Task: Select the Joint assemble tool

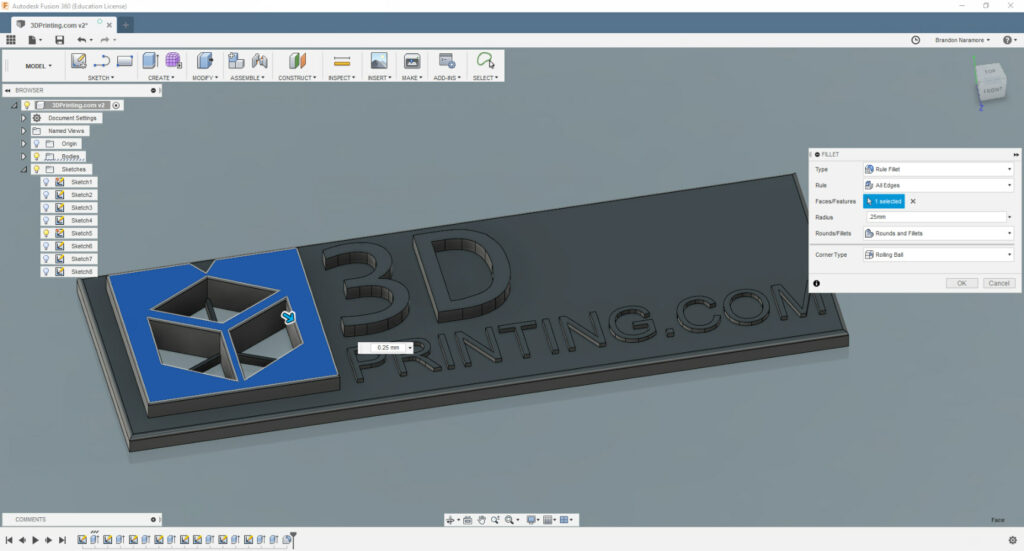Action: [x=259, y=61]
